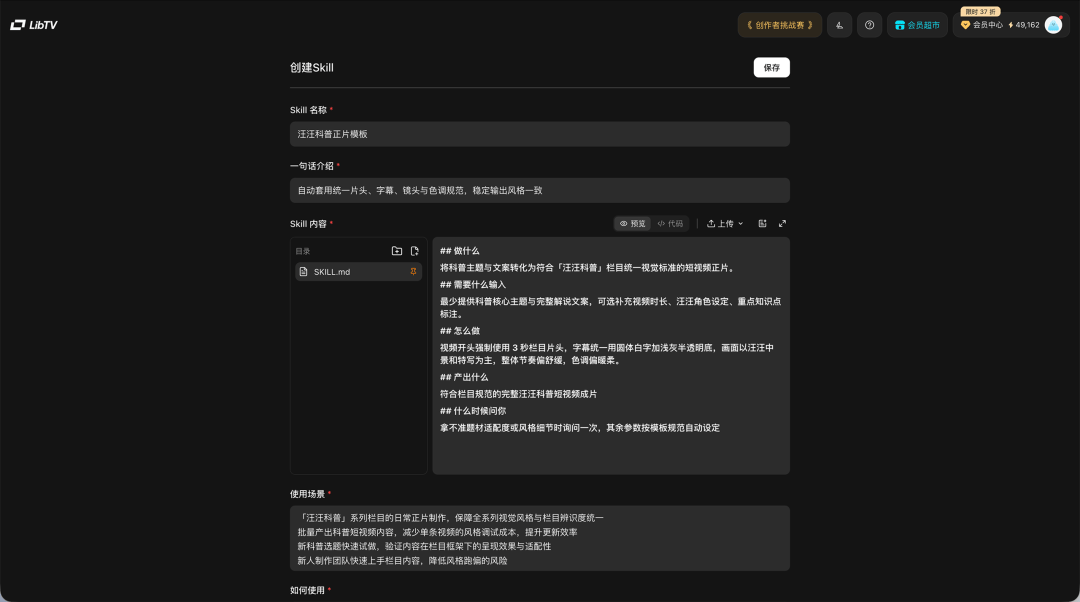Save the skill with 保存 button
The height and width of the screenshot is (602, 1080).
(771, 68)
